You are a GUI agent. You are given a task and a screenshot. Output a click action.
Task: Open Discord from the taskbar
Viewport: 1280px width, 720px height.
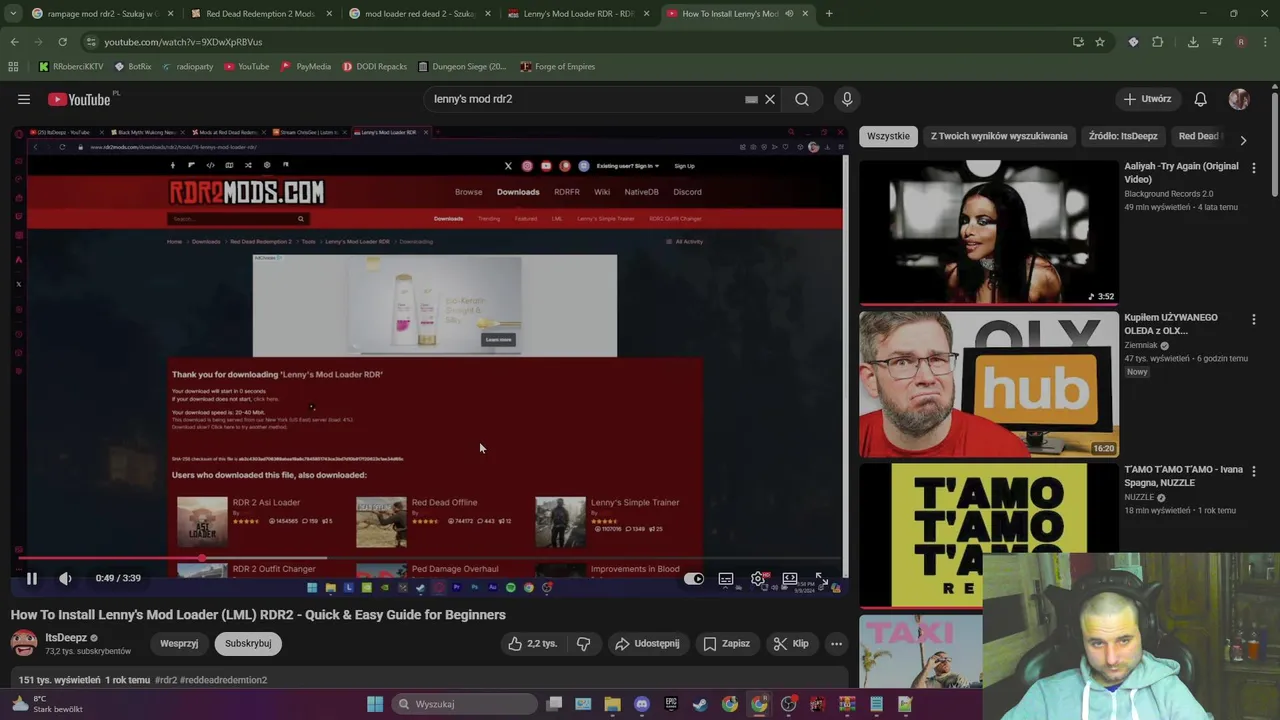642,704
